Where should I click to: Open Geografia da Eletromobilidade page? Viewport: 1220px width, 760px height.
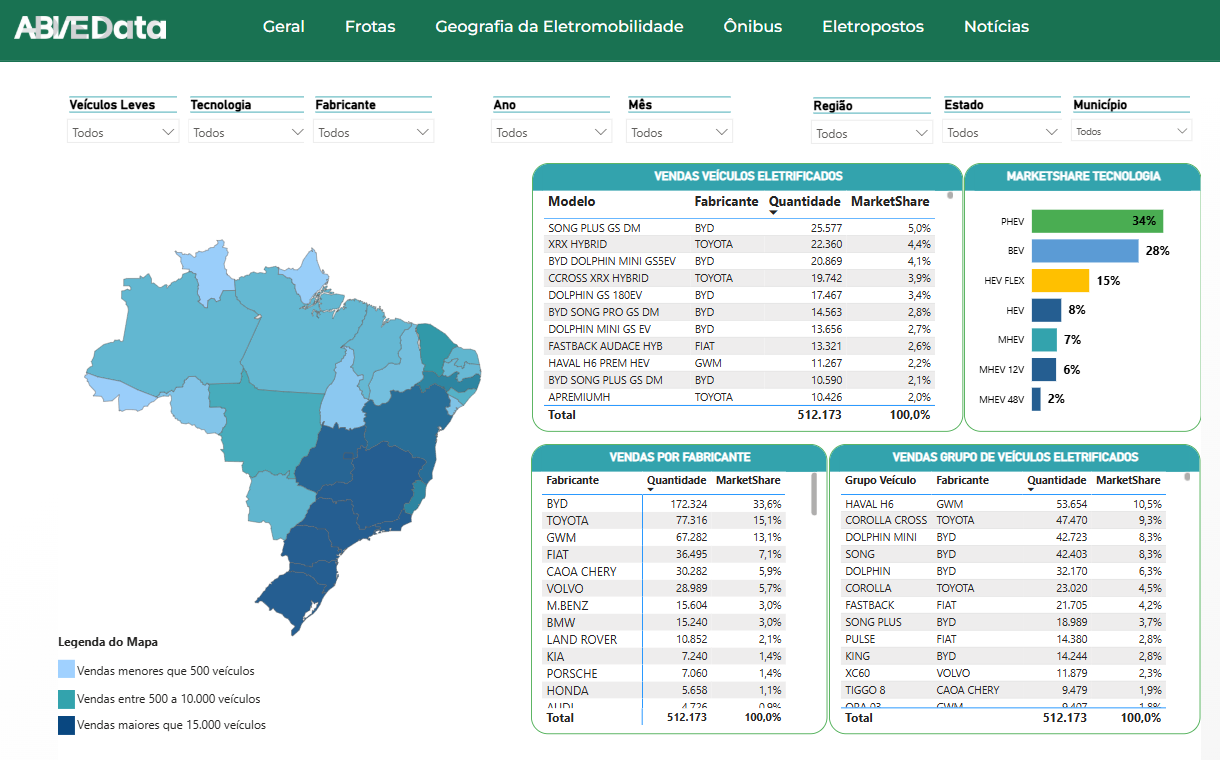(x=559, y=27)
